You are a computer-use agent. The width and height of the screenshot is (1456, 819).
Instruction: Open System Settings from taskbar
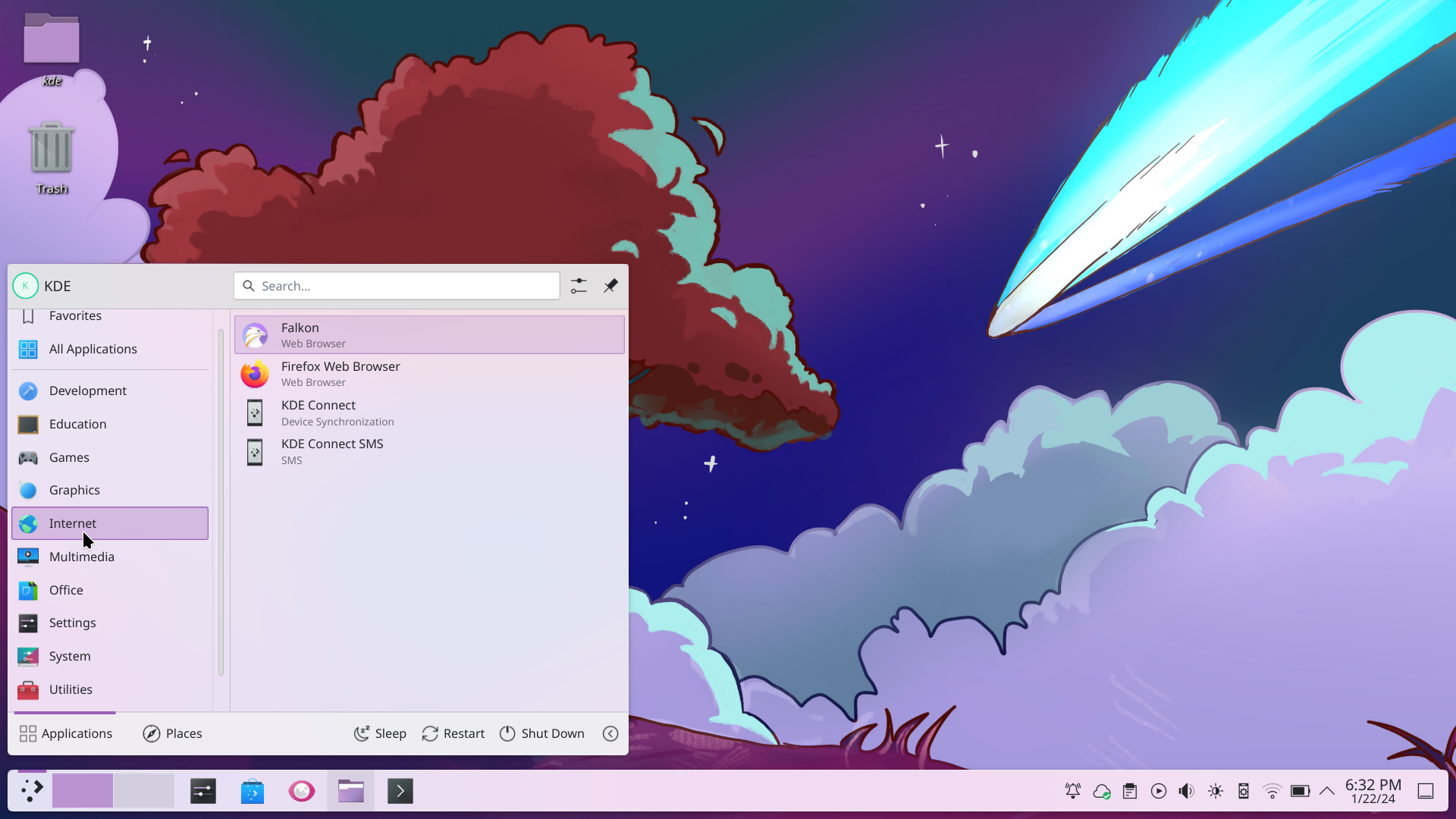point(203,791)
